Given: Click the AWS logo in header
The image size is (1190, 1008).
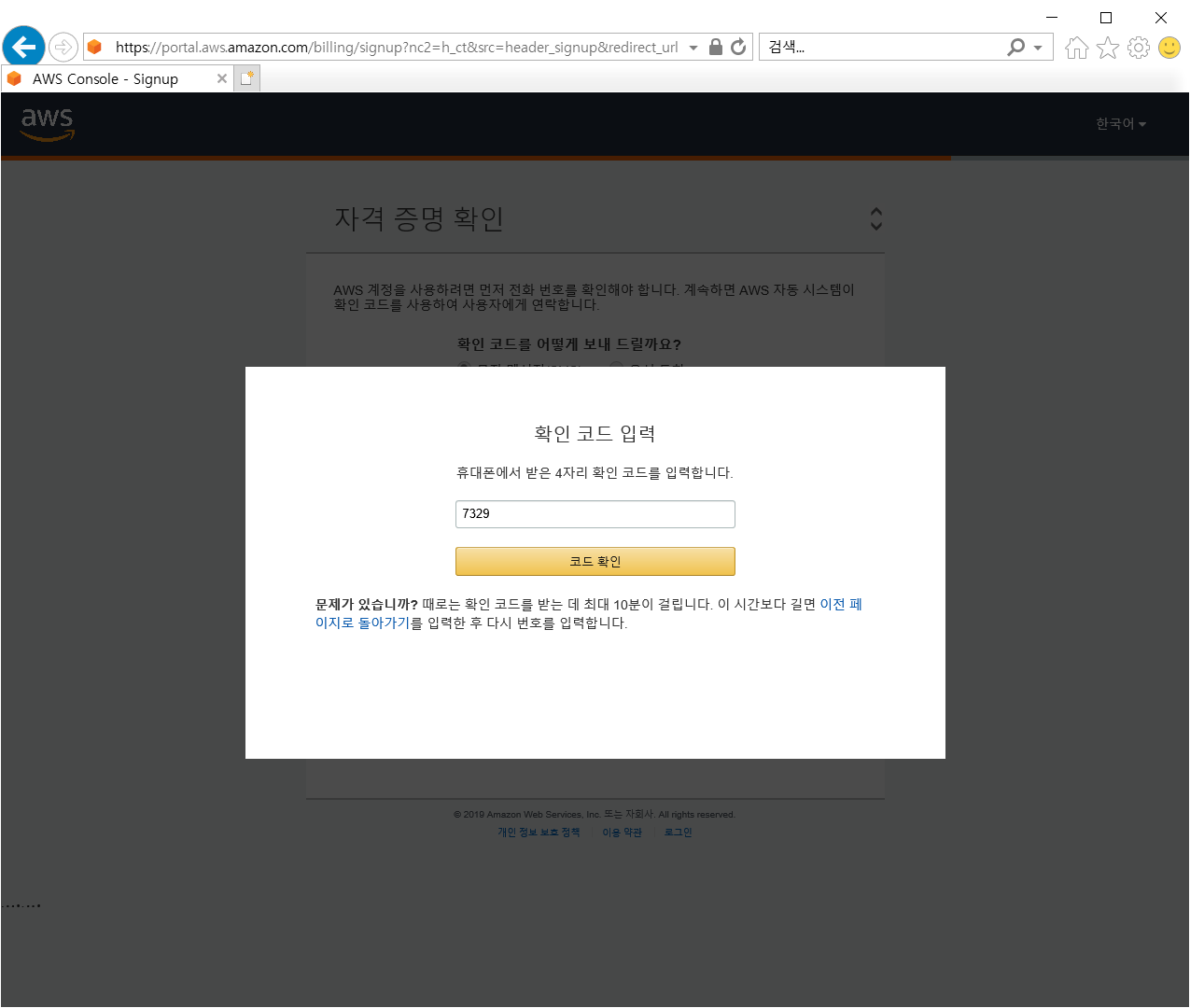Looking at the screenshot, I should pos(48,123).
